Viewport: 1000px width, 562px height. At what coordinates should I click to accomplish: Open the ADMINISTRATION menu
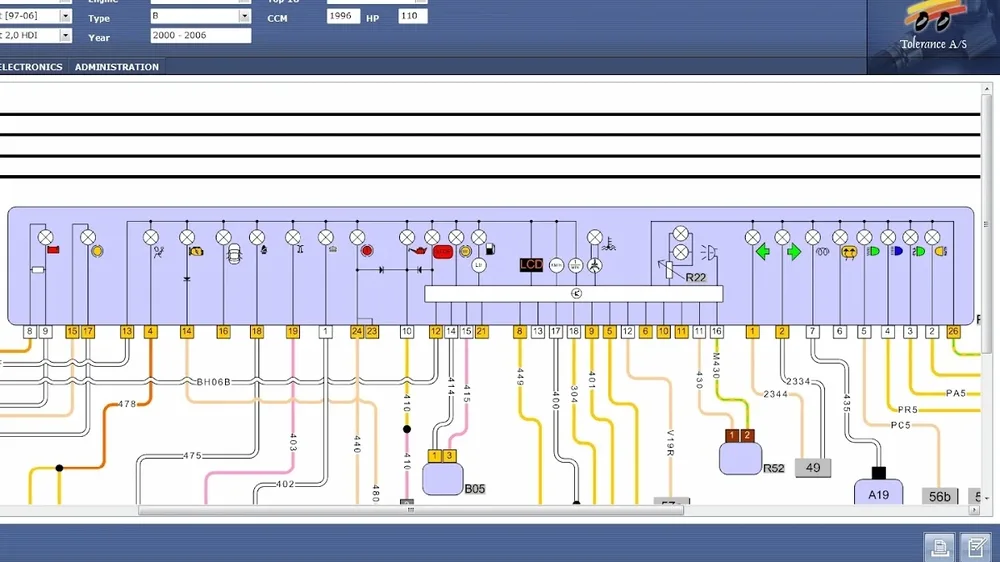[x=117, y=67]
